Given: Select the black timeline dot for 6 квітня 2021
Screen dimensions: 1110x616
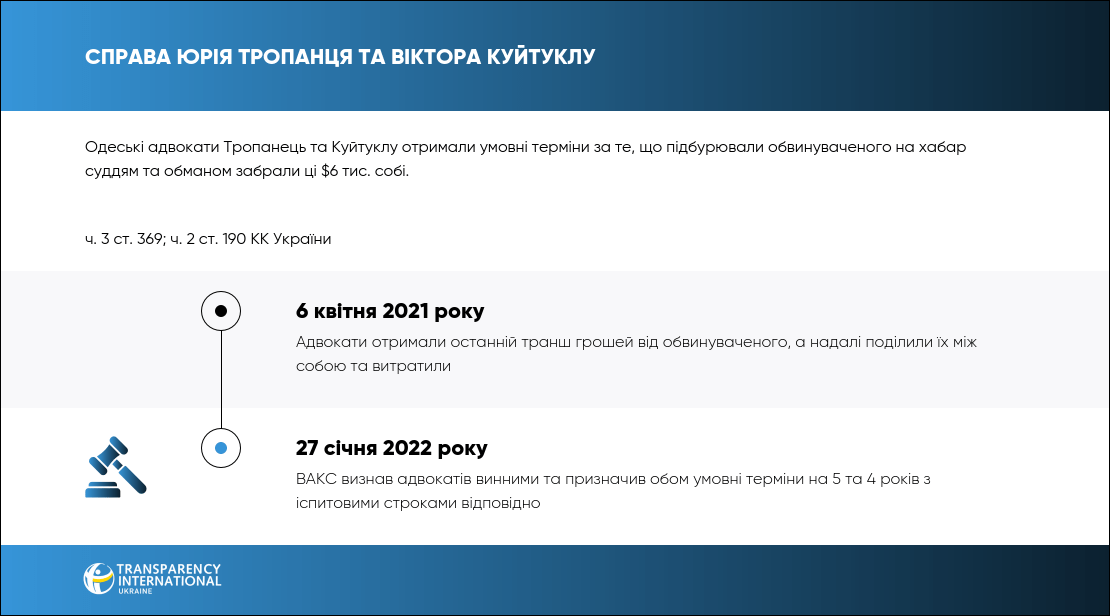Looking at the screenshot, I should tap(221, 311).
